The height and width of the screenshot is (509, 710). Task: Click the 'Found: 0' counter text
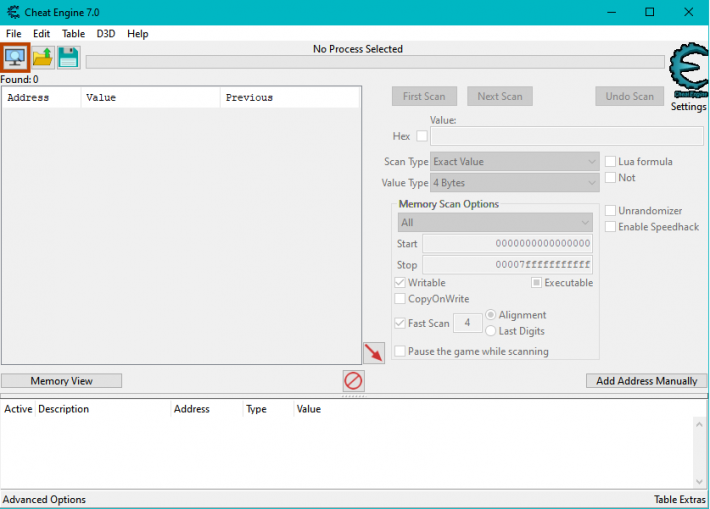tap(19, 79)
